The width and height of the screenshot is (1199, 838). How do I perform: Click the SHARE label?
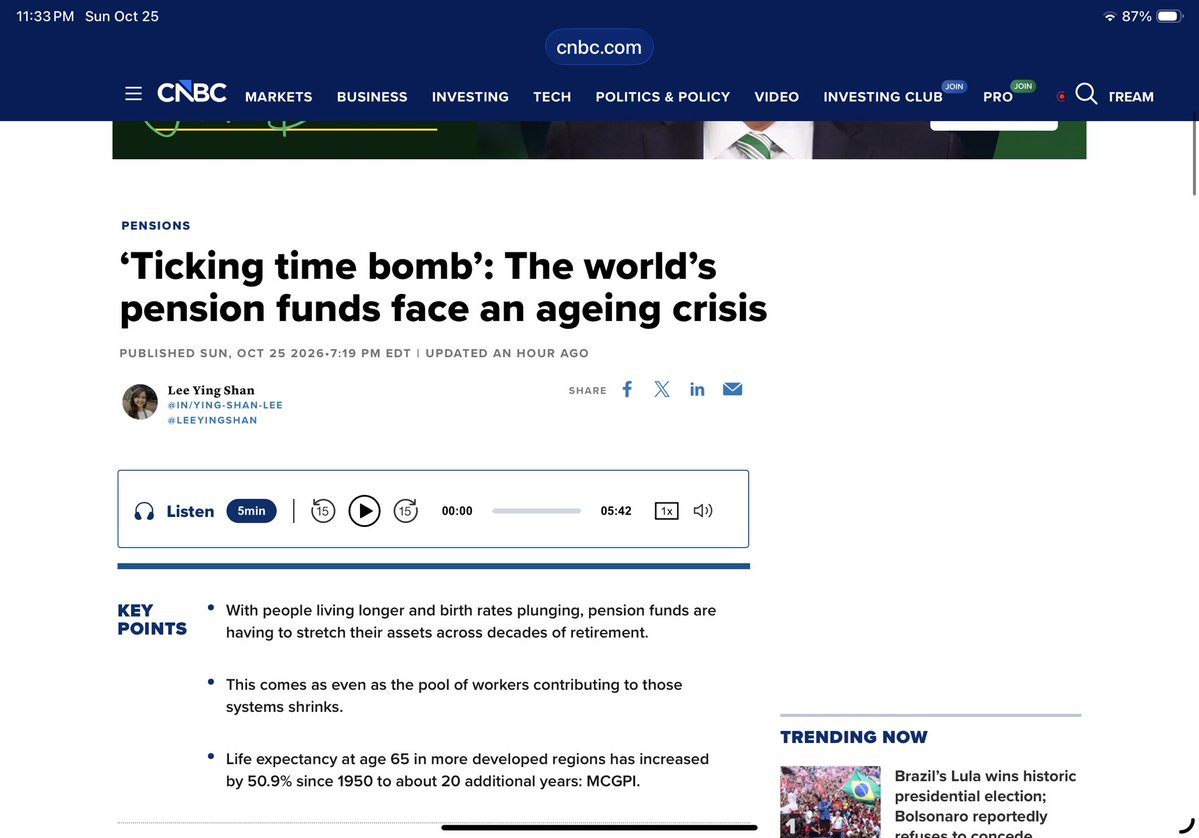coord(587,391)
